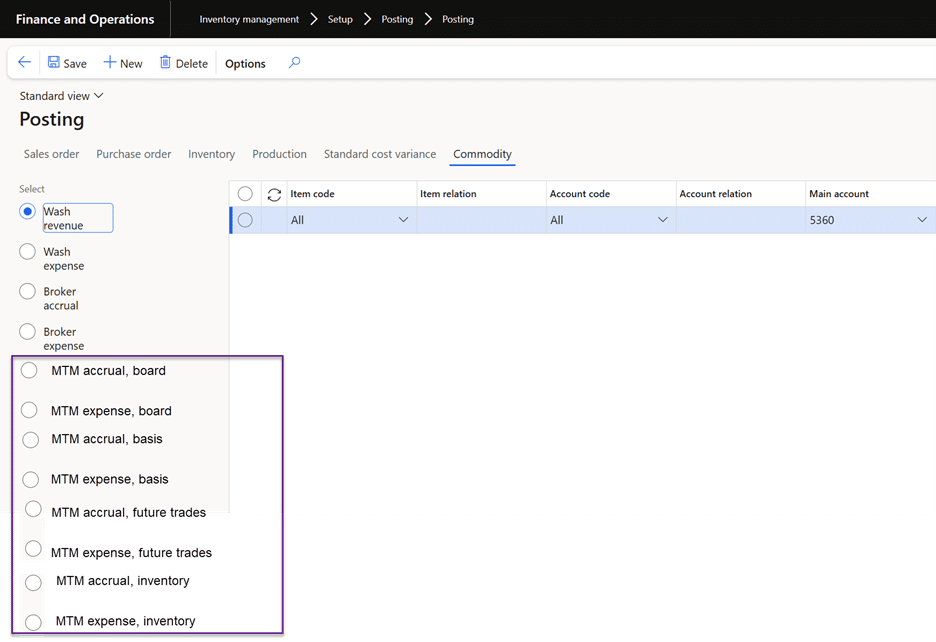
Task: Expand the Item code dropdown
Action: (x=404, y=220)
